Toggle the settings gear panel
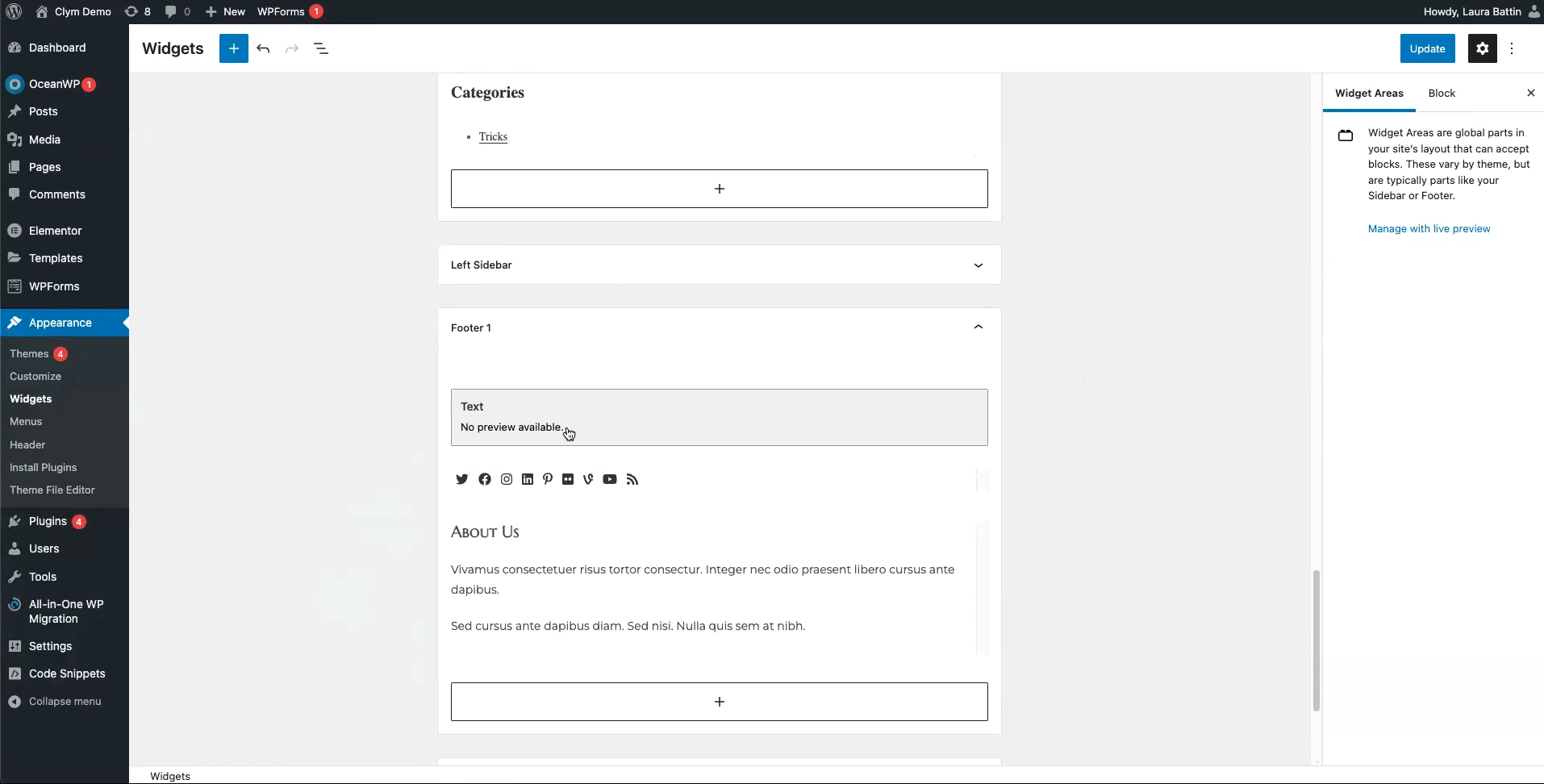This screenshot has height=784, width=1544. coord(1482,48)
